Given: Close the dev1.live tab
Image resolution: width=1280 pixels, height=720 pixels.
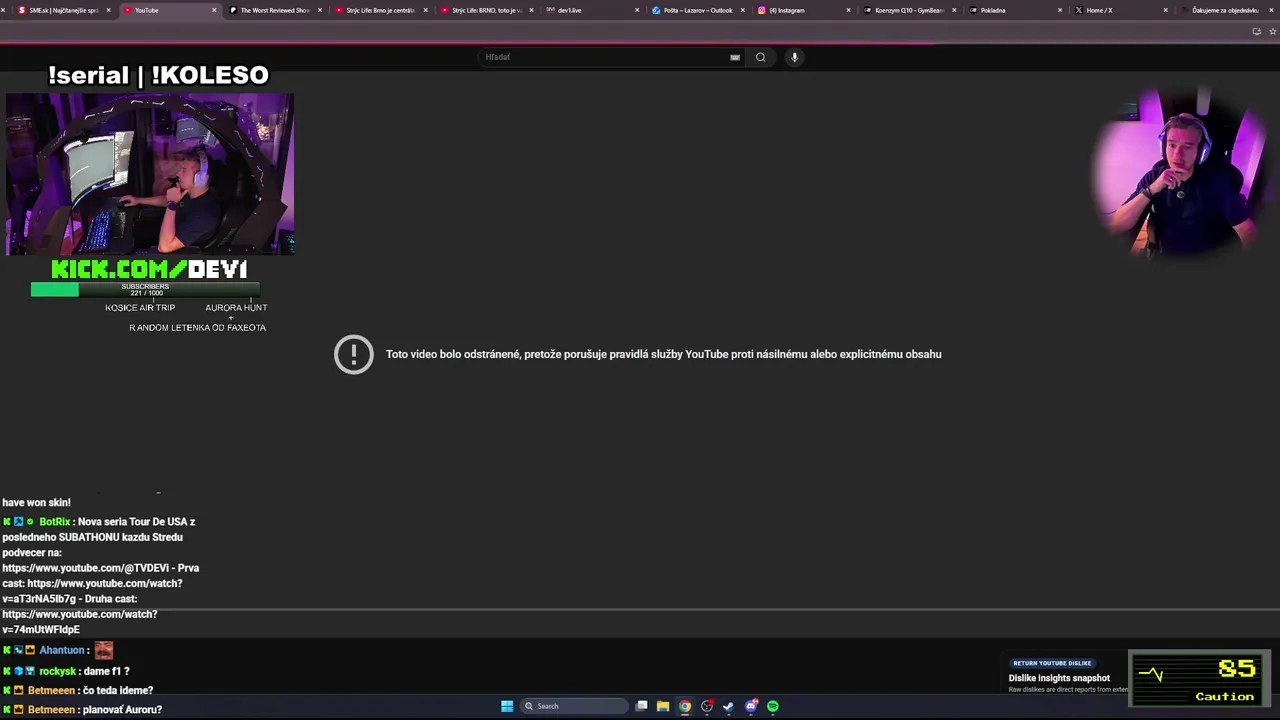Looking at the screenshot, I should coord(637,10).
